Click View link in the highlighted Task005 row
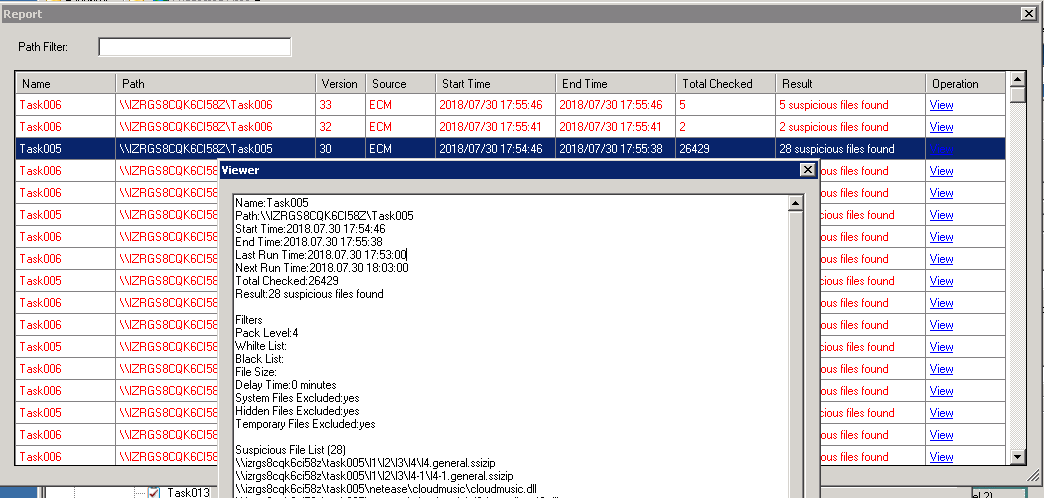The image size is (1044, 498). pyautogui.click(x=941, y=149)
